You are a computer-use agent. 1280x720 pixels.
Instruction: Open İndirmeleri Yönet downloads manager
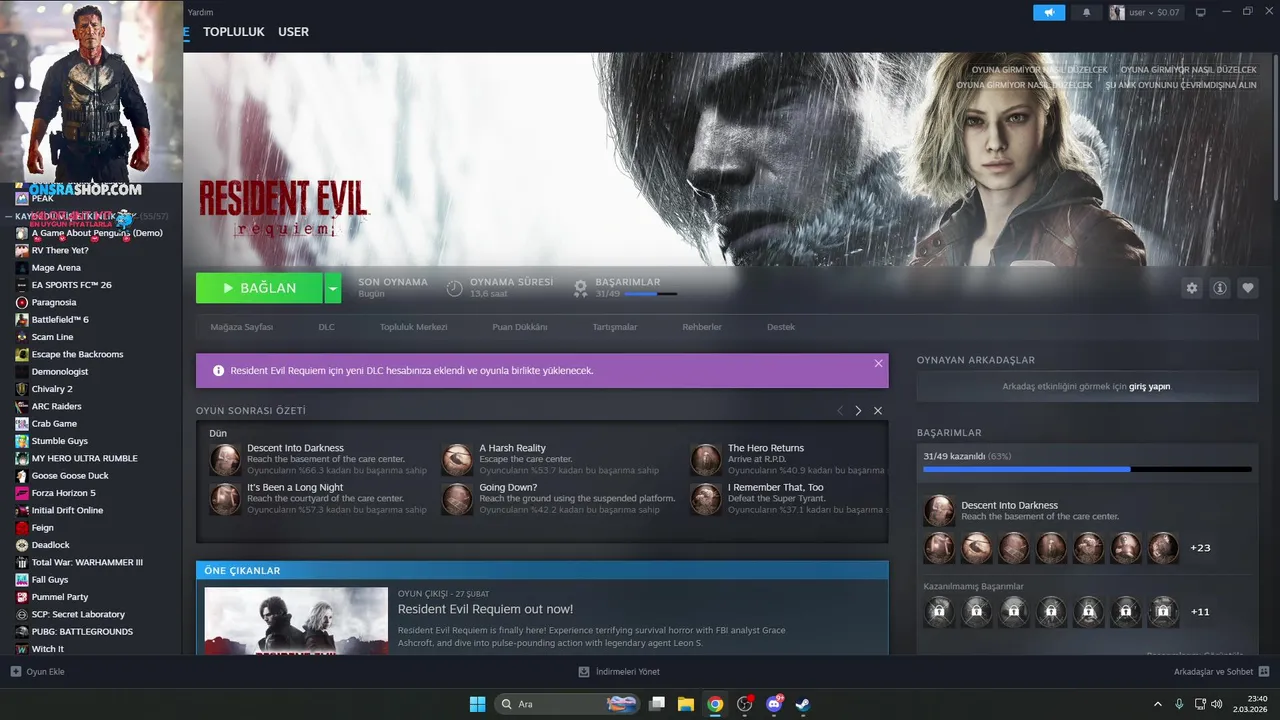(x=619, y=672)
